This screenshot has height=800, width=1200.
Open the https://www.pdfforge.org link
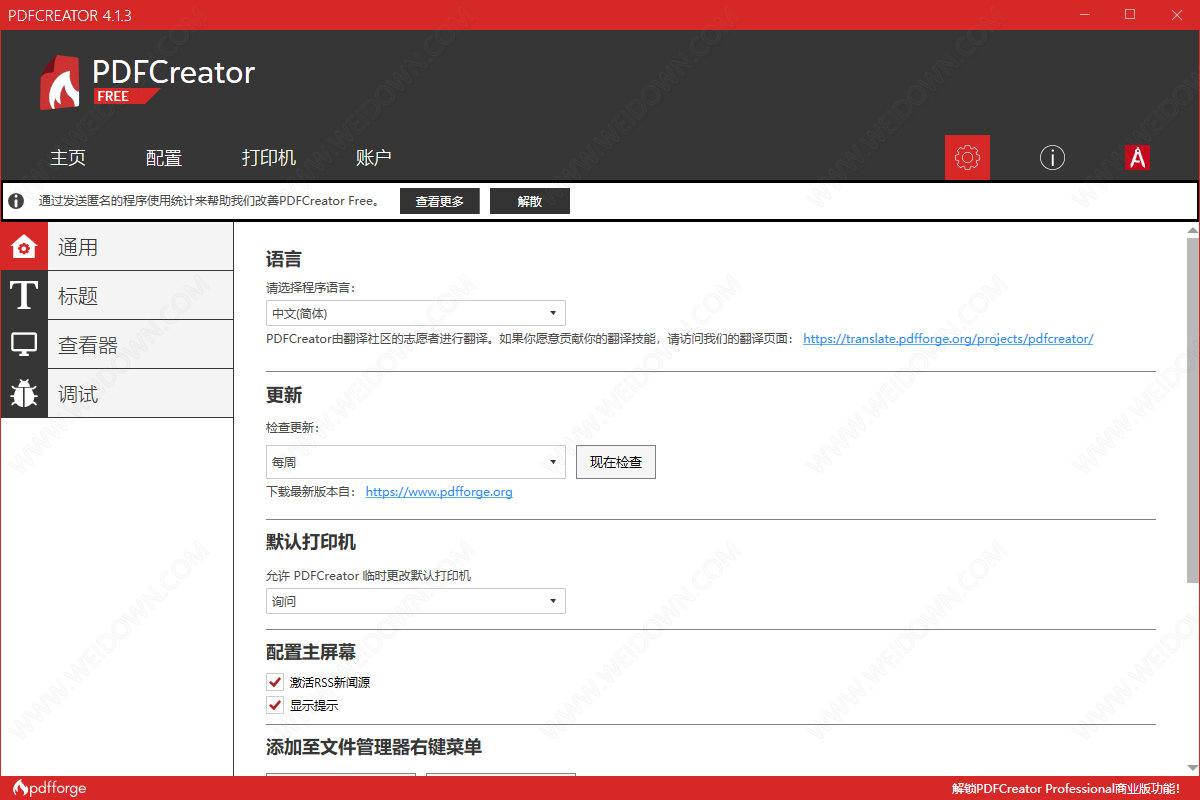tap(439, 492)
